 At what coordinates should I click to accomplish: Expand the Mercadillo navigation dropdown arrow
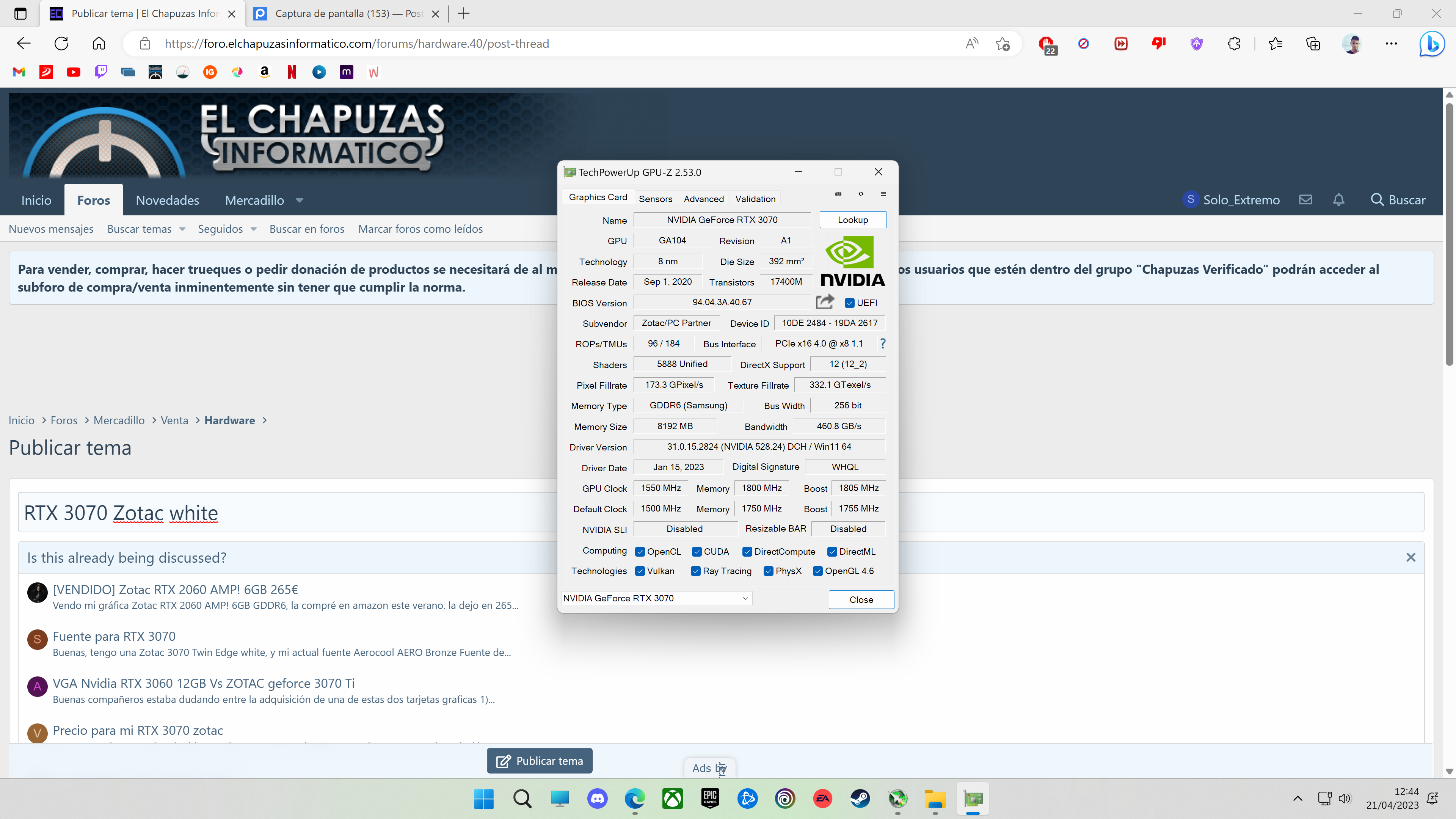(300, 200)
